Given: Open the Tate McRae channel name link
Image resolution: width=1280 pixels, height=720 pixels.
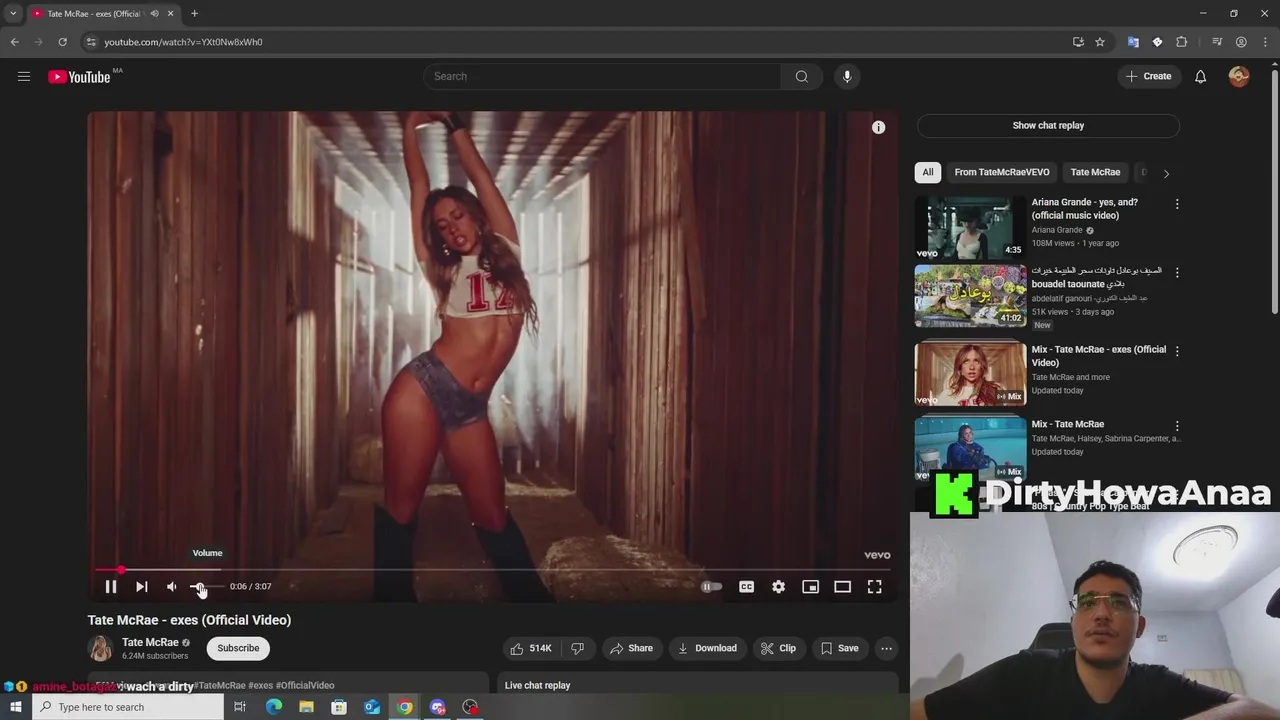Looking at the screenshot, I should (150, 642).
